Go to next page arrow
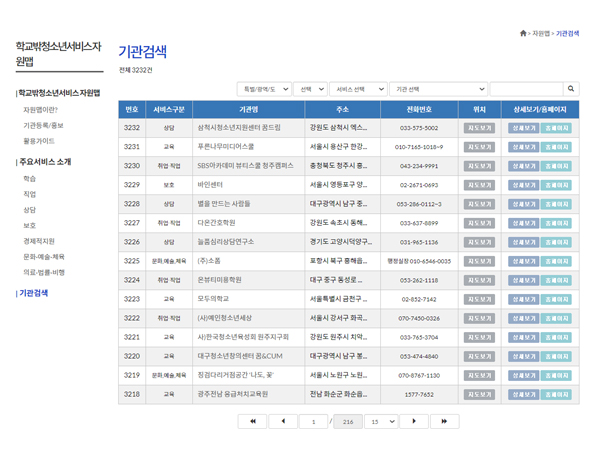The height and width of the screenshot is (450, 600). pyautogui.click(x=414, y=421)
